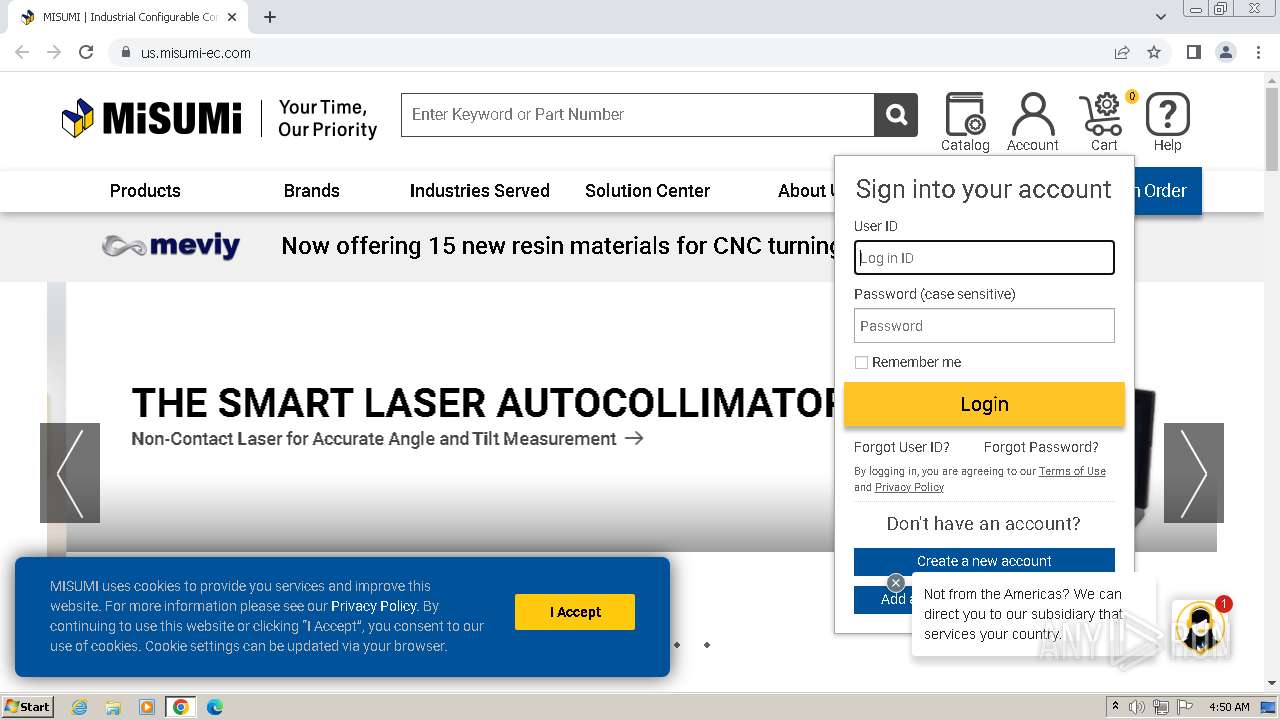Open a new browser tab
Image resolution: width=1280 pixels, height=720 pixels.
270,17
